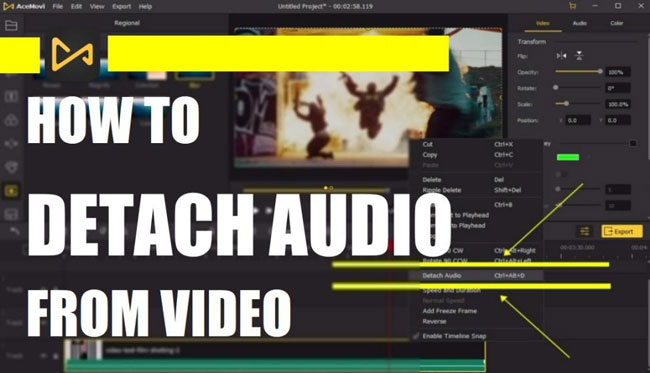The width and height of the screenshot is (650, 373).
Task: Open the timeline settings sliders icon
Action: (585, 231)
